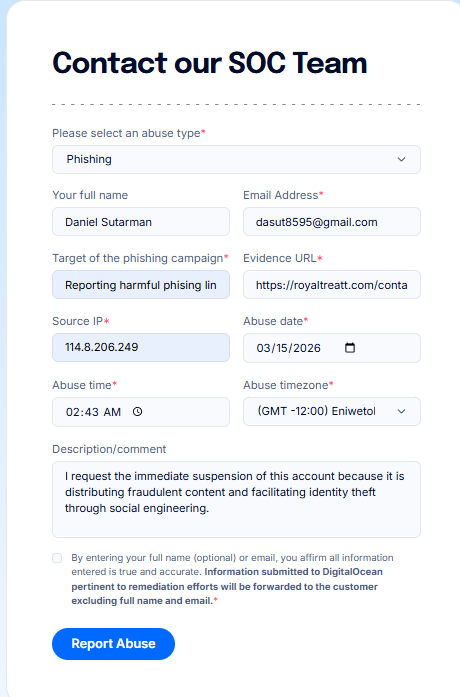The image size is (460, 697).
Task: Focus the Target of the phishing campaign field
Action: tap(141, 285)
